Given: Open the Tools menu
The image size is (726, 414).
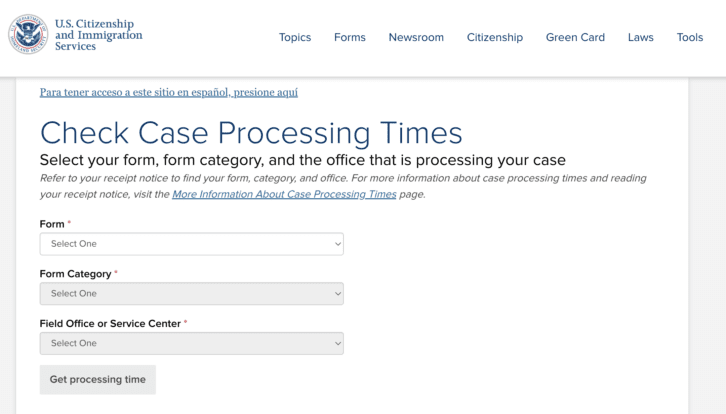Looking at the screenshot, I should (x=689, y=37).
